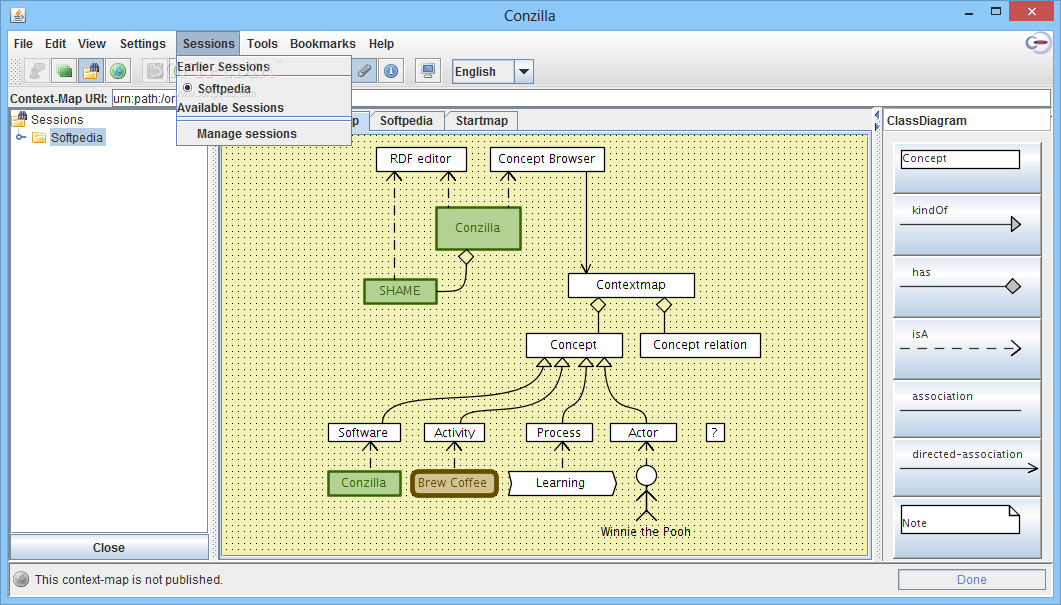Select the Brew Coffee node

453,483
